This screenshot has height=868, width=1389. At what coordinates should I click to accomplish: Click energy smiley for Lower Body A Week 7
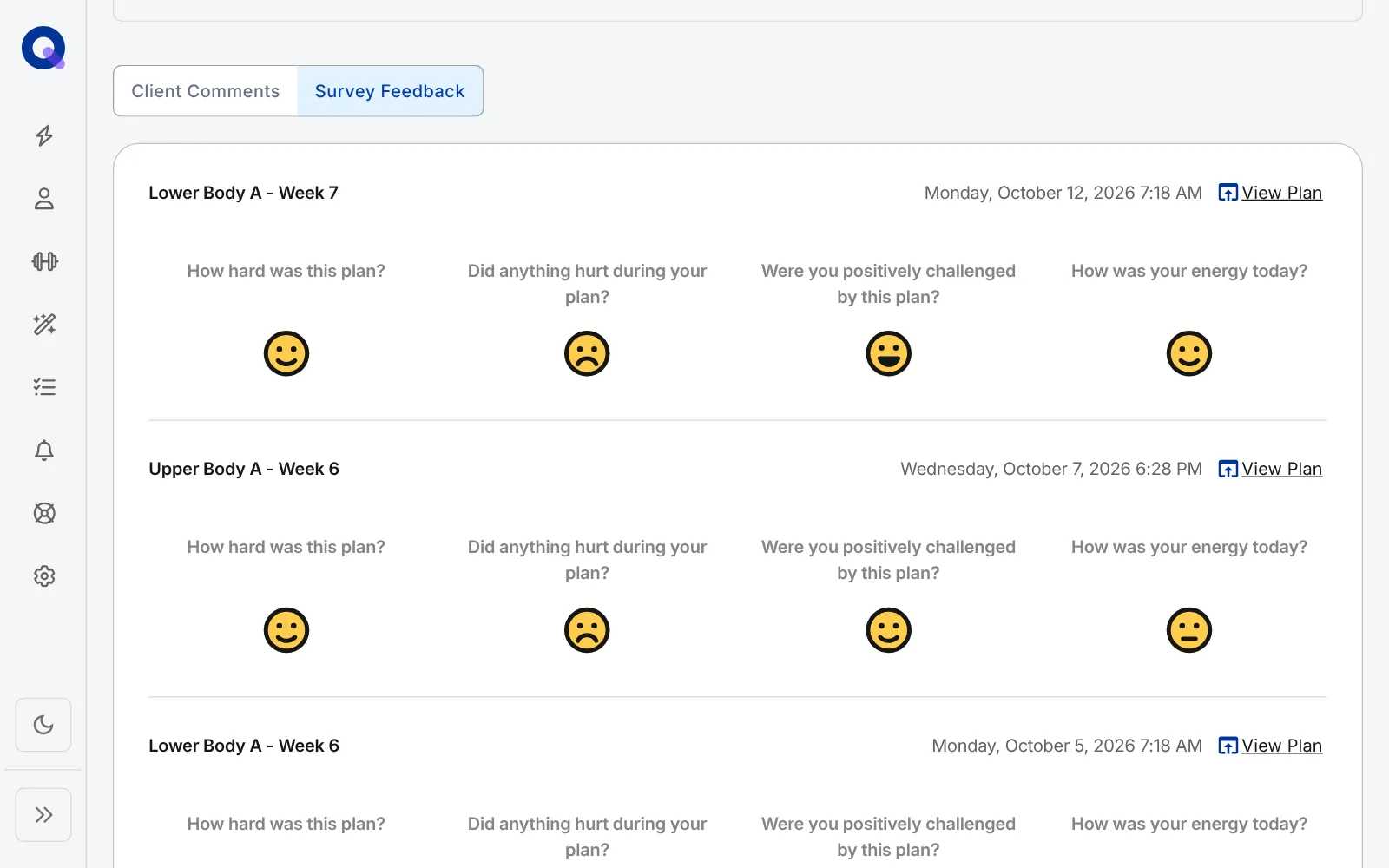click(1189, 353)
